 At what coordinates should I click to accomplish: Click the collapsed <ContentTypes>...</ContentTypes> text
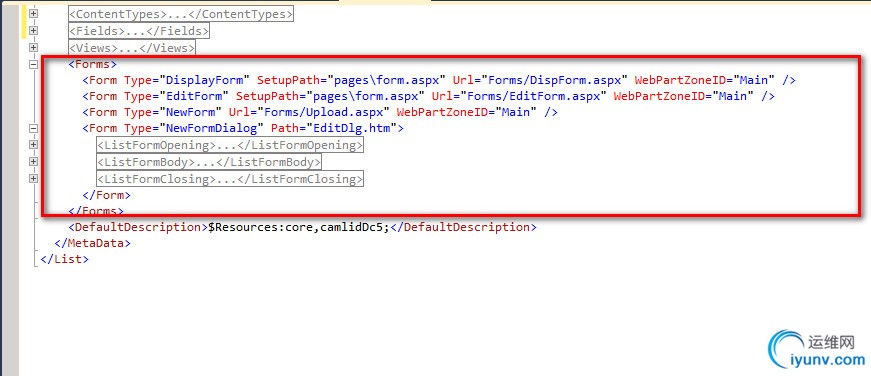click(x=181, y=14)
